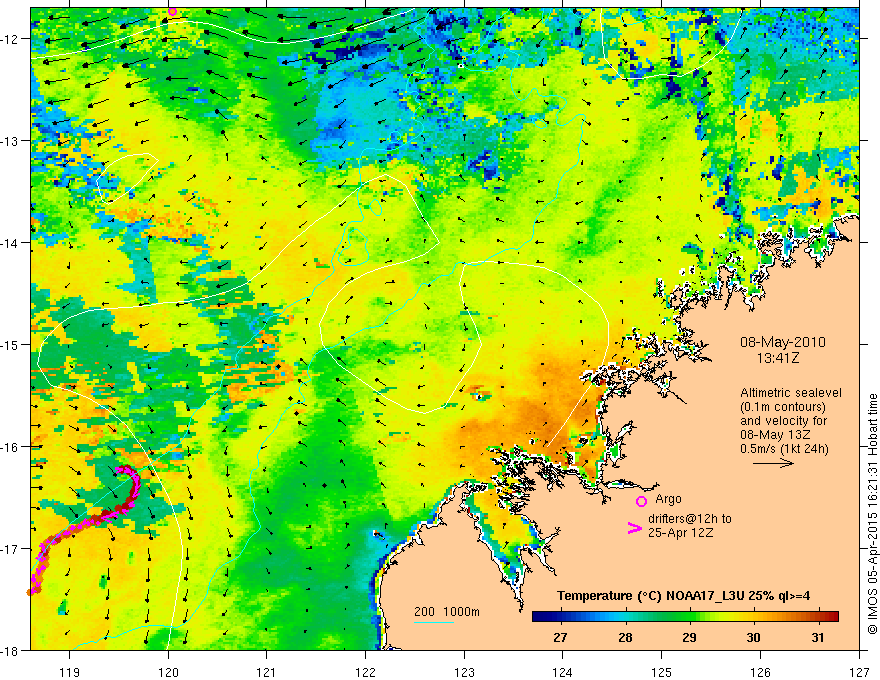Click the latitude axis label '-16'
The width and height of the screenshot is (880, 680).
tap(10, 447)
